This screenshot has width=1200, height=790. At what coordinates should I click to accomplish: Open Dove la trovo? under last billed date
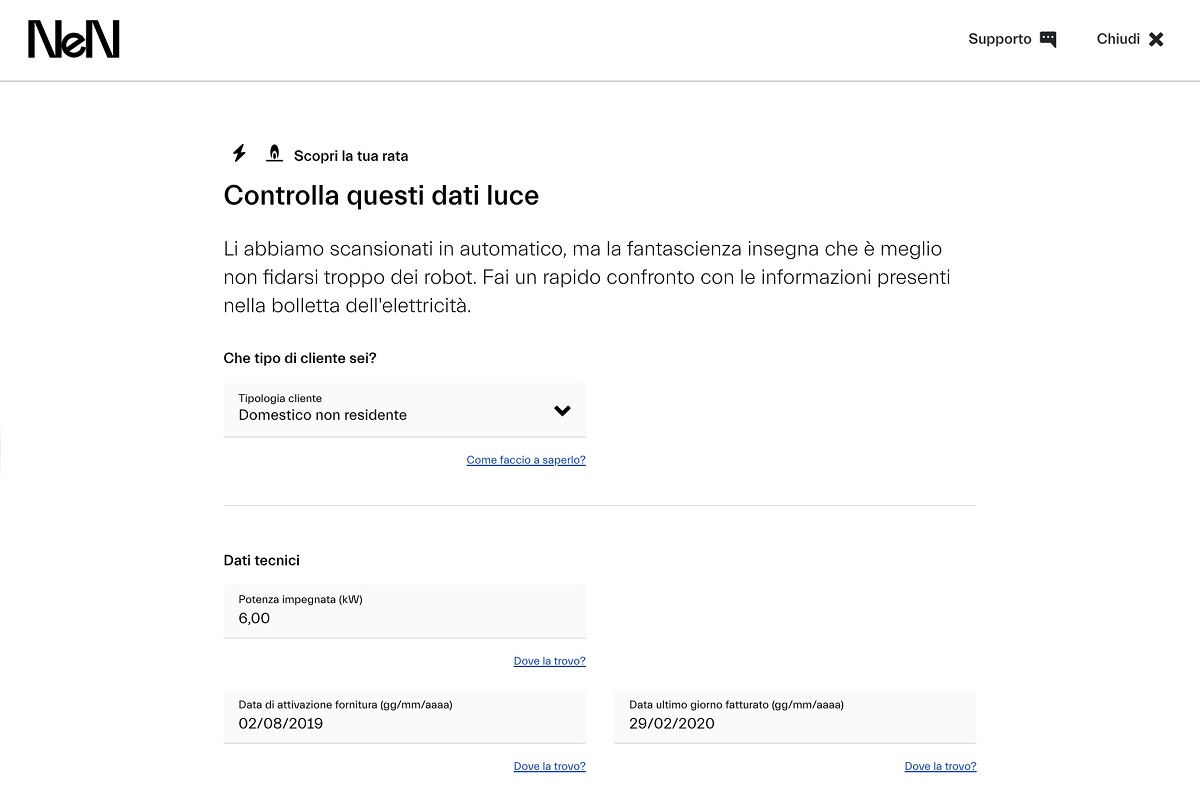941,766
